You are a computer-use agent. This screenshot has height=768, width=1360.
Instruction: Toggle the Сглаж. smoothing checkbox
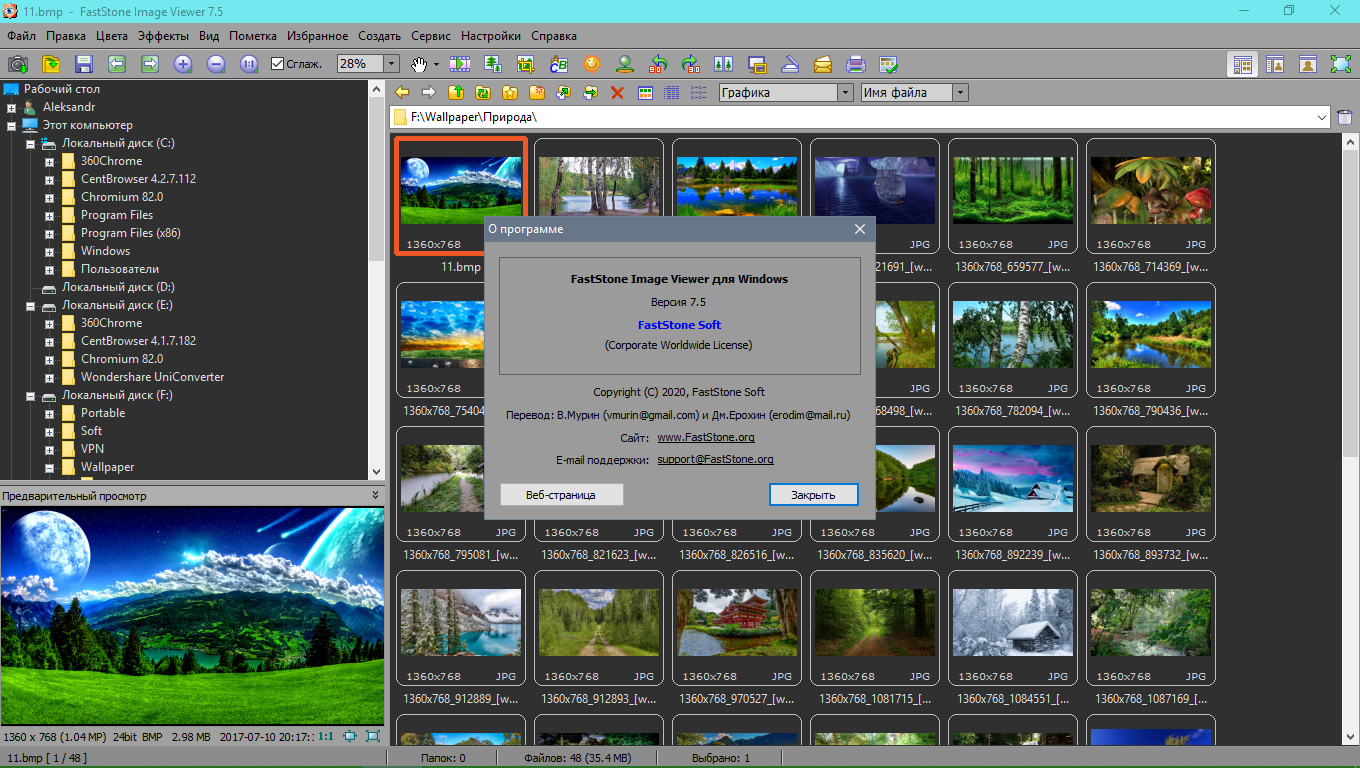[x=278, y=64]
